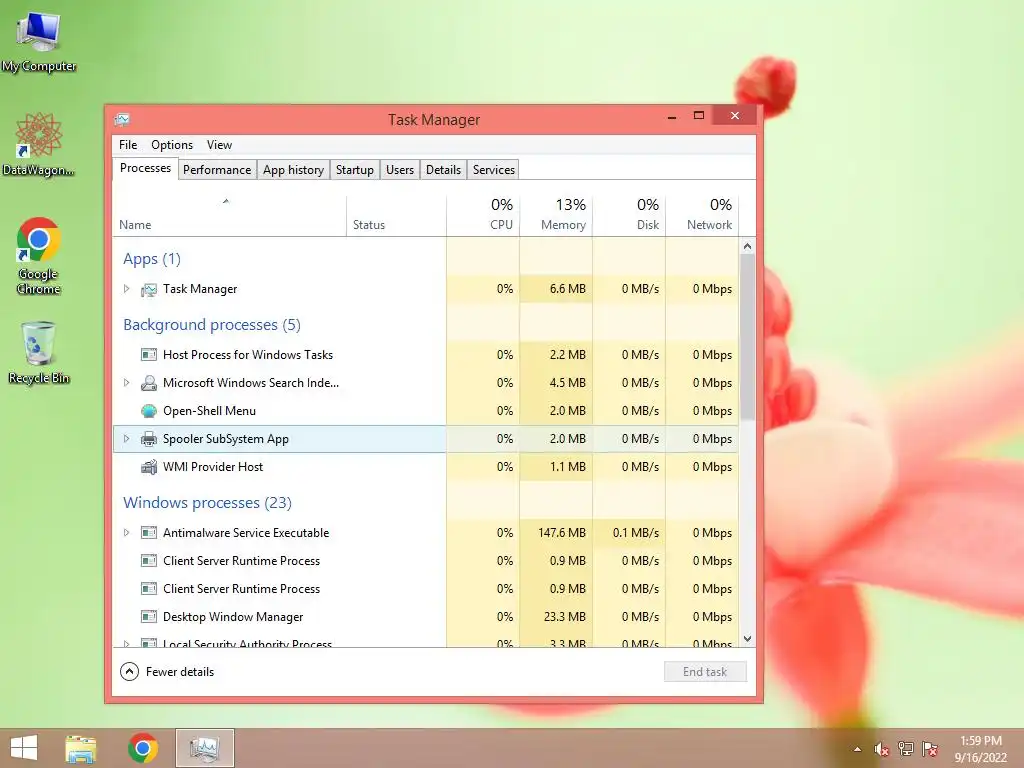Image resolution: width=1024 pixels, height=768 pixels.
Task: Click the Desktop Window Manager process icon
Action: (149, 616)
